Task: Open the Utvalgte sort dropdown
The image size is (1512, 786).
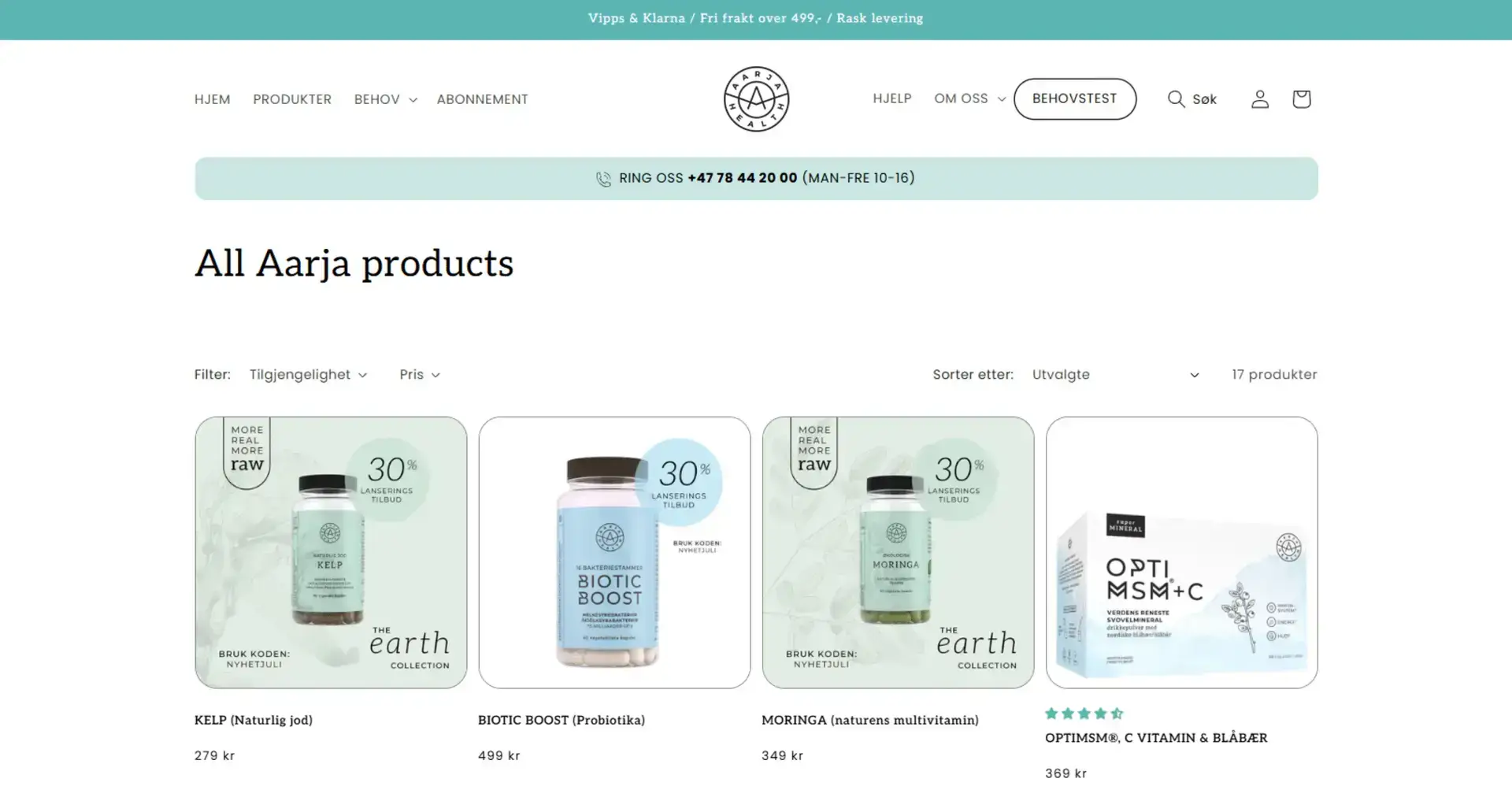Action: click(1115, 375)
